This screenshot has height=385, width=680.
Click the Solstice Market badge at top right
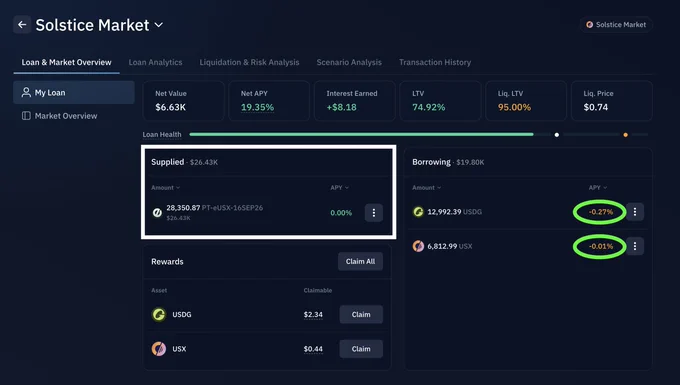[x=616, y=25]
